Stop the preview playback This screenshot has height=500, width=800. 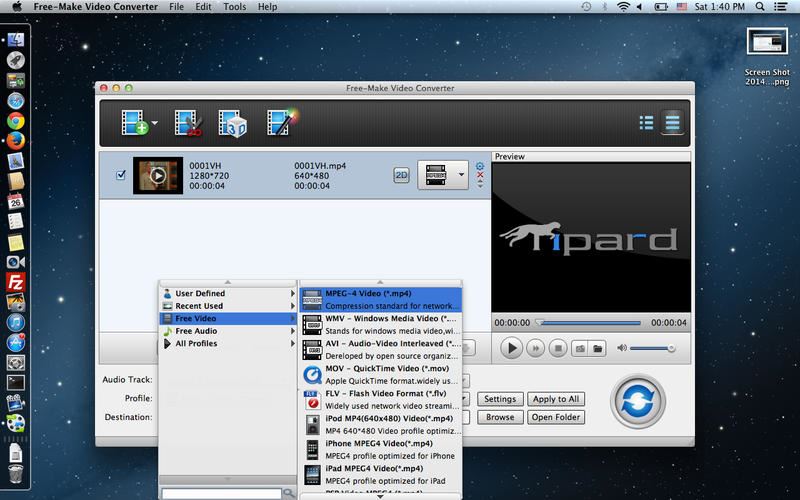(558, 348)
